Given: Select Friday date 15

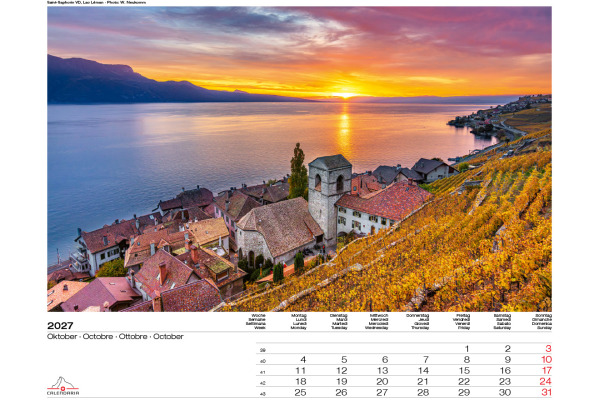Looking at the screenshot, I should click(464, 371).
